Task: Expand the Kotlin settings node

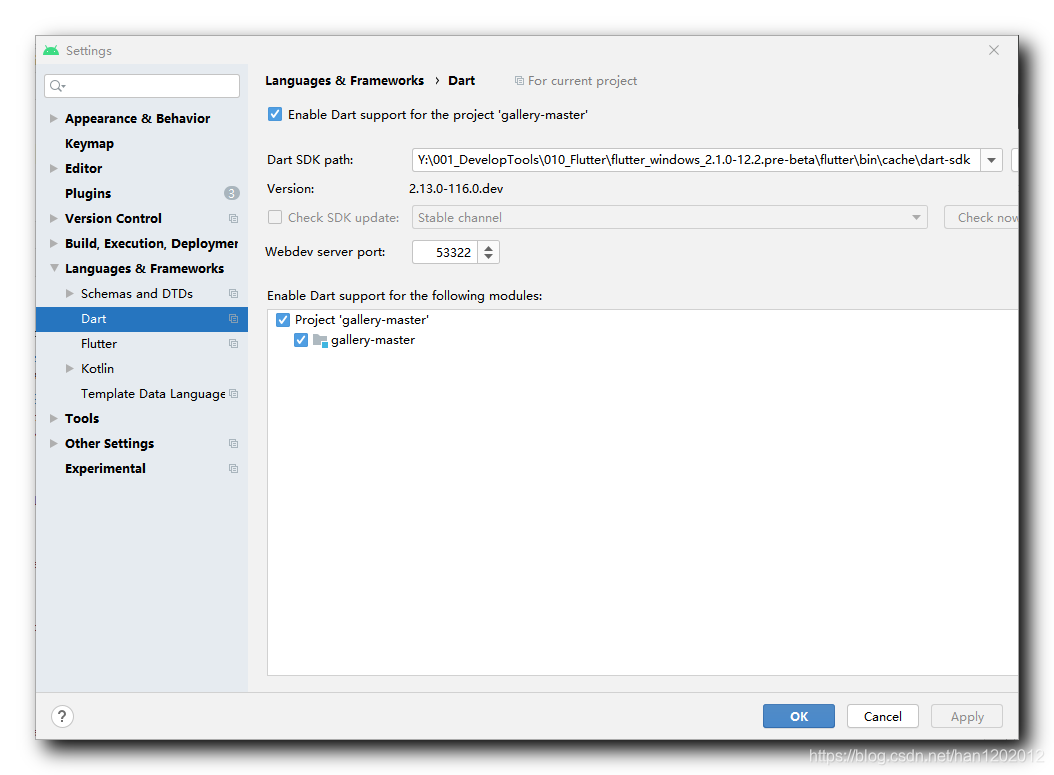Action: tap(69, 368)
